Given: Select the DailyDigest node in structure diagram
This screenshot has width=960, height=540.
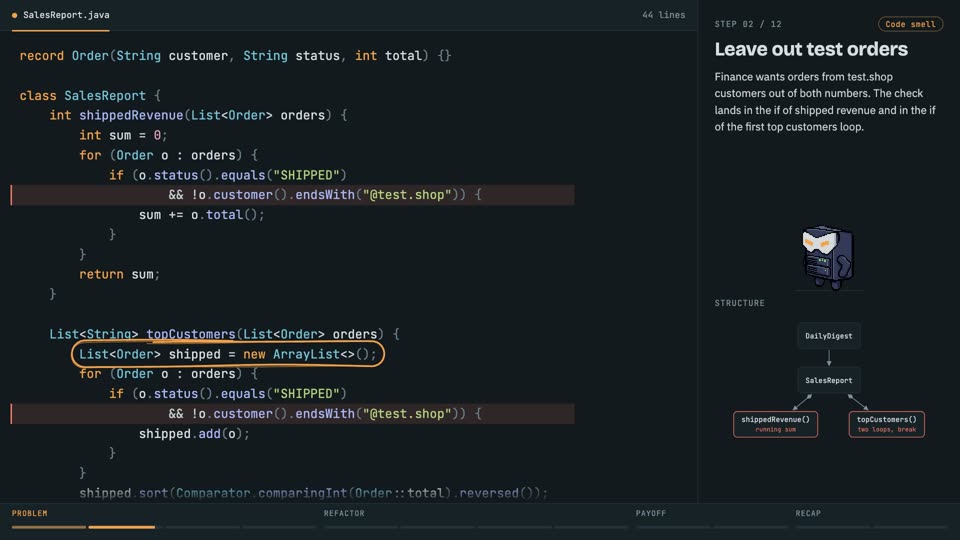Looking at the screenshot, I should tap(828, 336).
